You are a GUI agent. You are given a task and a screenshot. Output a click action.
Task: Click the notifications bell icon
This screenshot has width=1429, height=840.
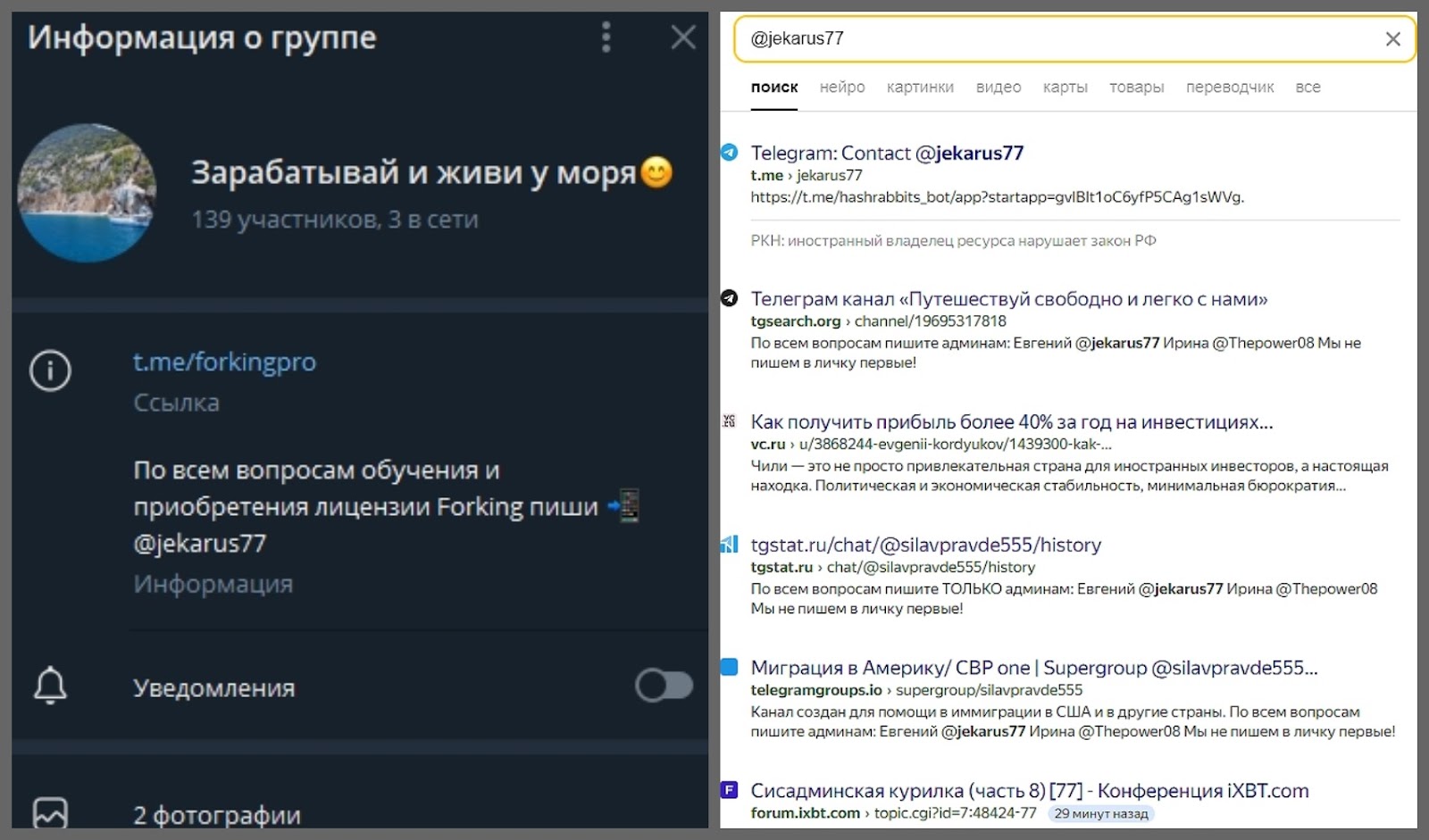click(x=50, y=686)
